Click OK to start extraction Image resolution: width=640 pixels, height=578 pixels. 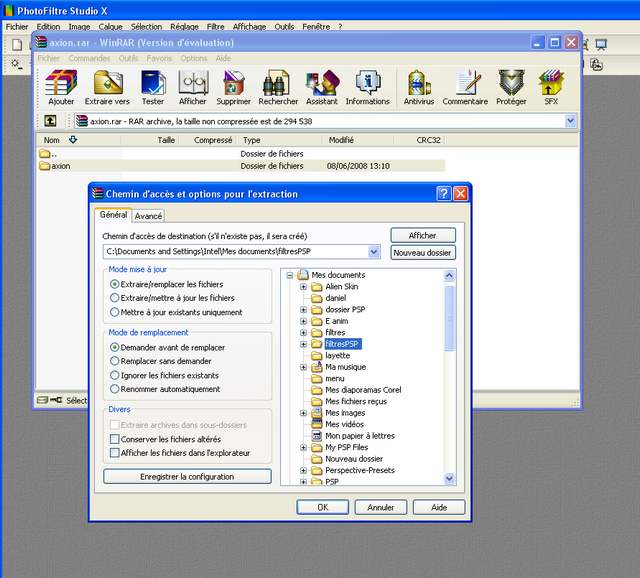point(322,507)
